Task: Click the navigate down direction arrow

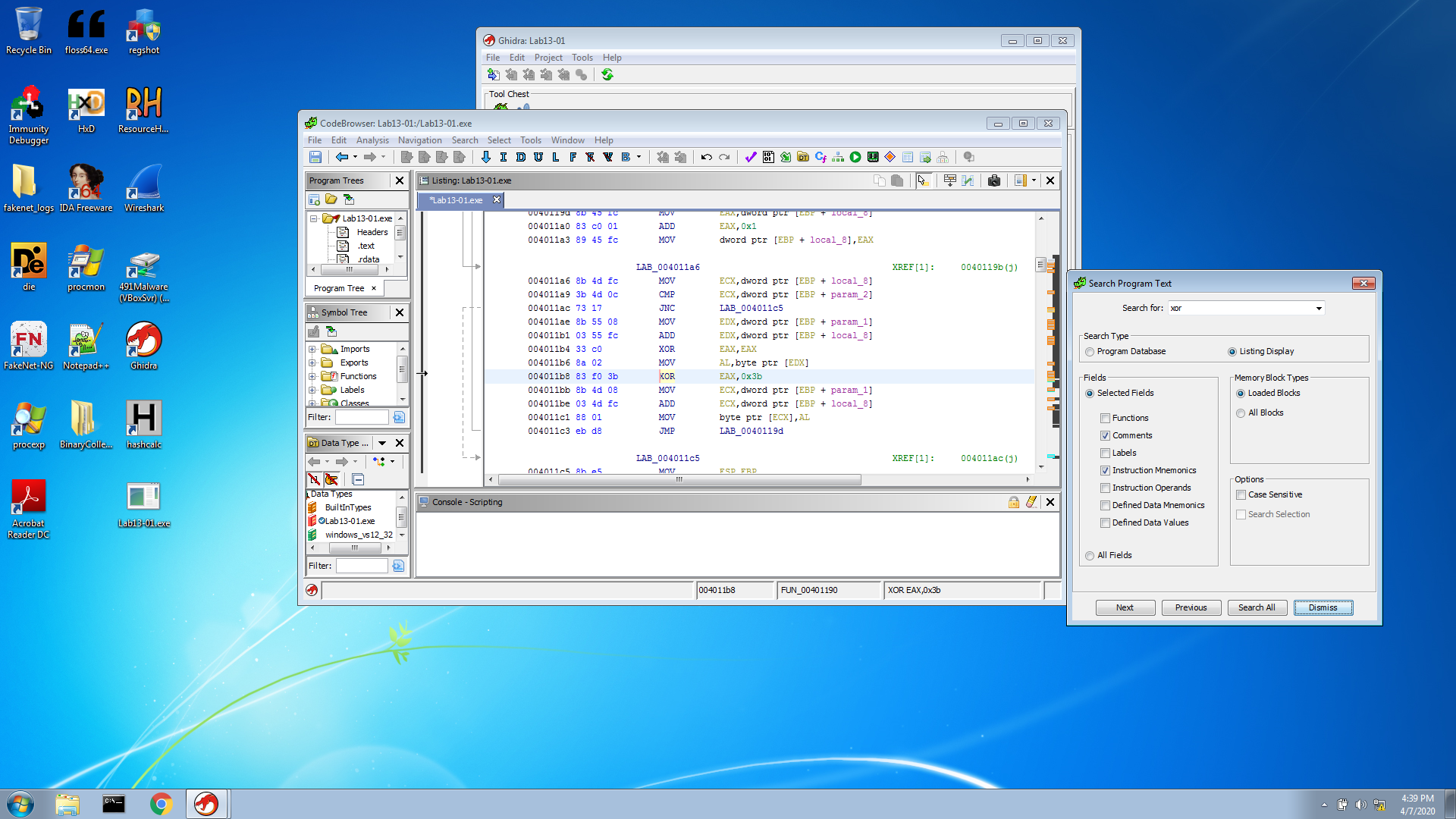Action: (x=486, y=157)
